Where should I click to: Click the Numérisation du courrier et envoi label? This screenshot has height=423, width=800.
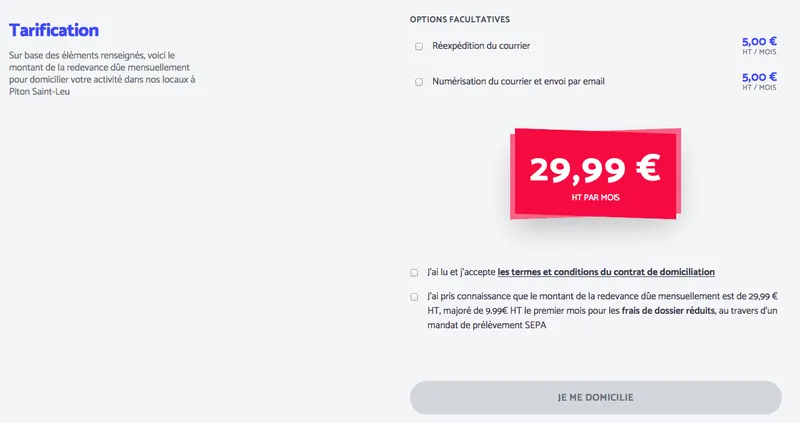pos(518,81)
